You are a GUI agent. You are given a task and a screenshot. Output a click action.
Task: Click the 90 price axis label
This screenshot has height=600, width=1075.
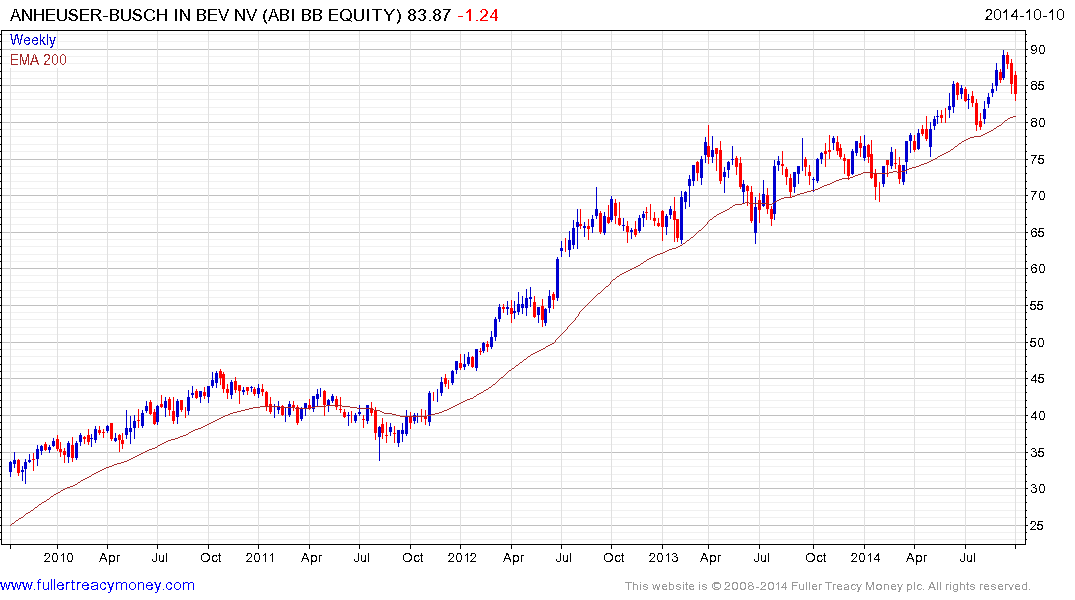coord(1037,49)
